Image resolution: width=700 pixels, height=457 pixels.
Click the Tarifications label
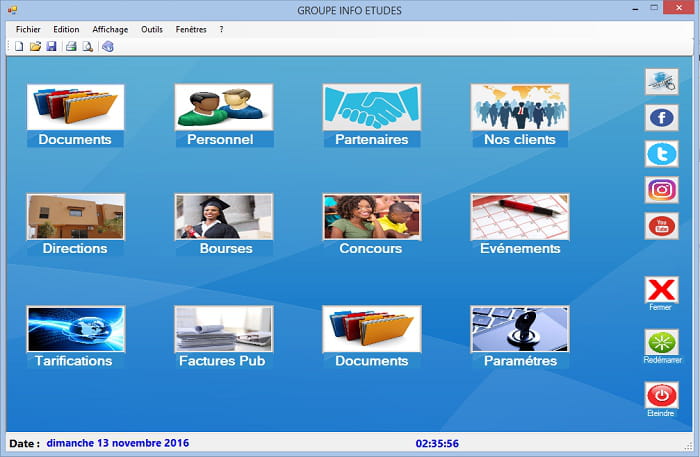coord(74,361)
